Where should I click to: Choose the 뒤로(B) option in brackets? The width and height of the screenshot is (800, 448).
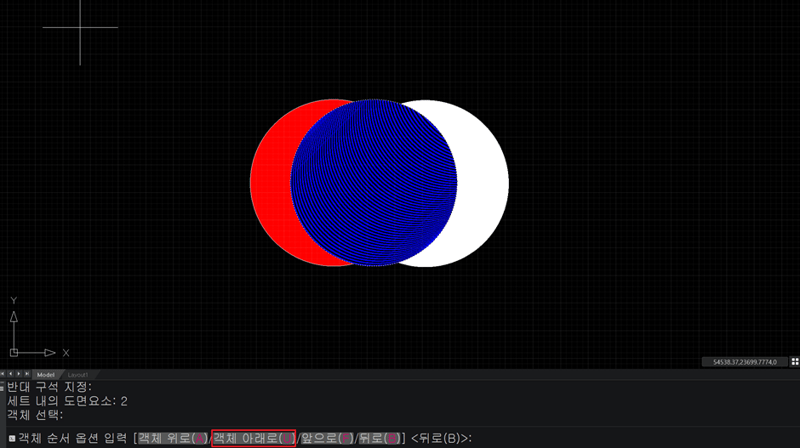point(379,438)
